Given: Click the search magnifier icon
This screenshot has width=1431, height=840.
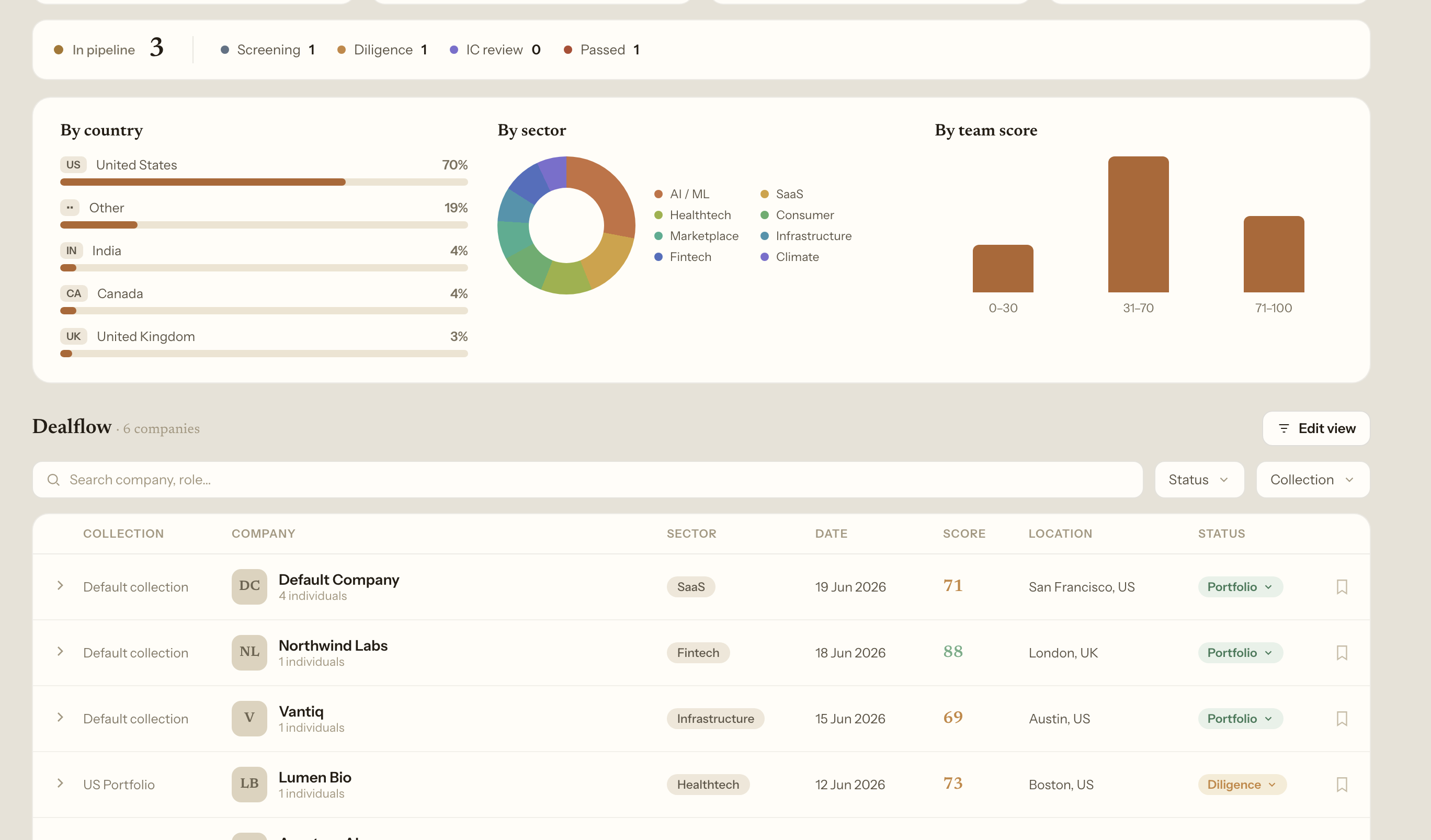Looking at the screenshot, I should pyautogui.click(x=53, y=480).
